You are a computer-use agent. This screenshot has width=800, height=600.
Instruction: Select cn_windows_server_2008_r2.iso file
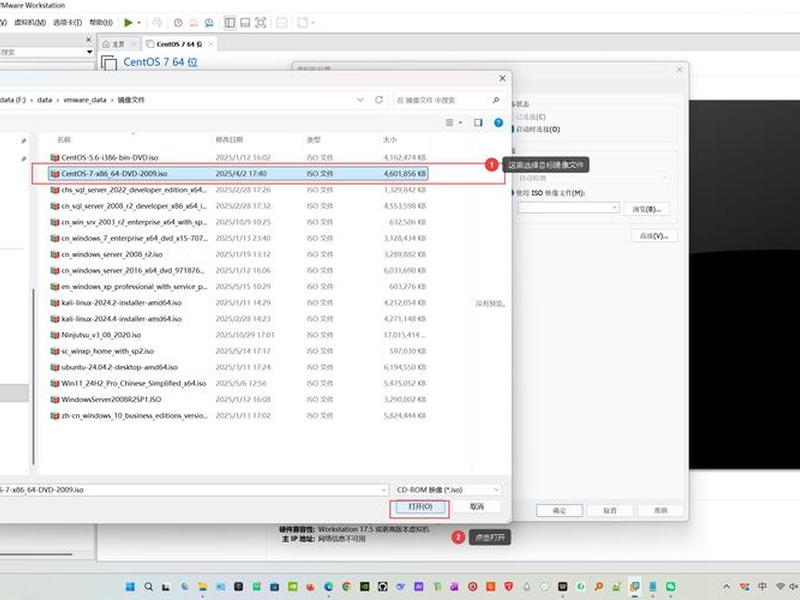coord(238,254)
